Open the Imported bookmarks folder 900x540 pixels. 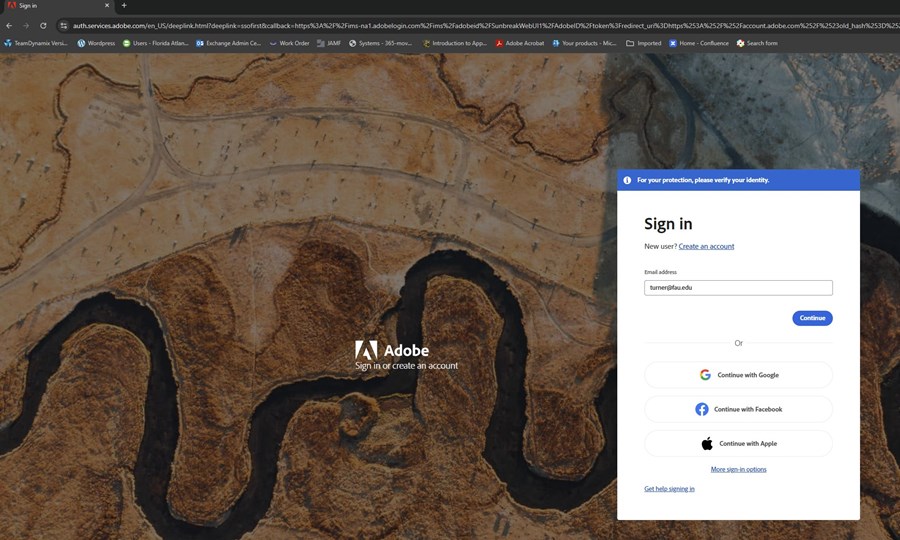pos(644,43)
